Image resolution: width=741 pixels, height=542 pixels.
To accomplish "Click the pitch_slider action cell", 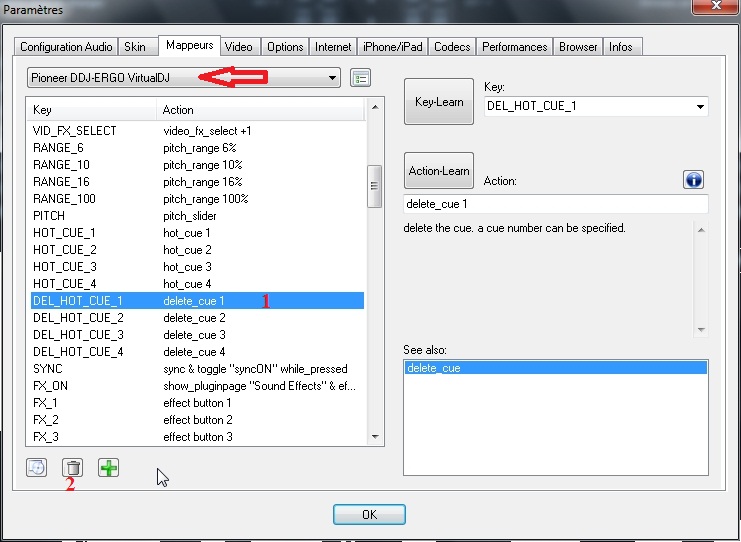I will tap(190, 216).
